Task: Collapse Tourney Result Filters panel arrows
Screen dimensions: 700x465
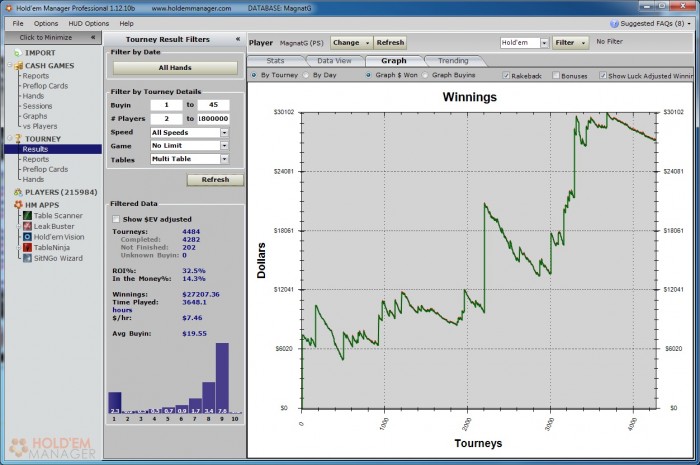Action: click(x=238, y=39)
